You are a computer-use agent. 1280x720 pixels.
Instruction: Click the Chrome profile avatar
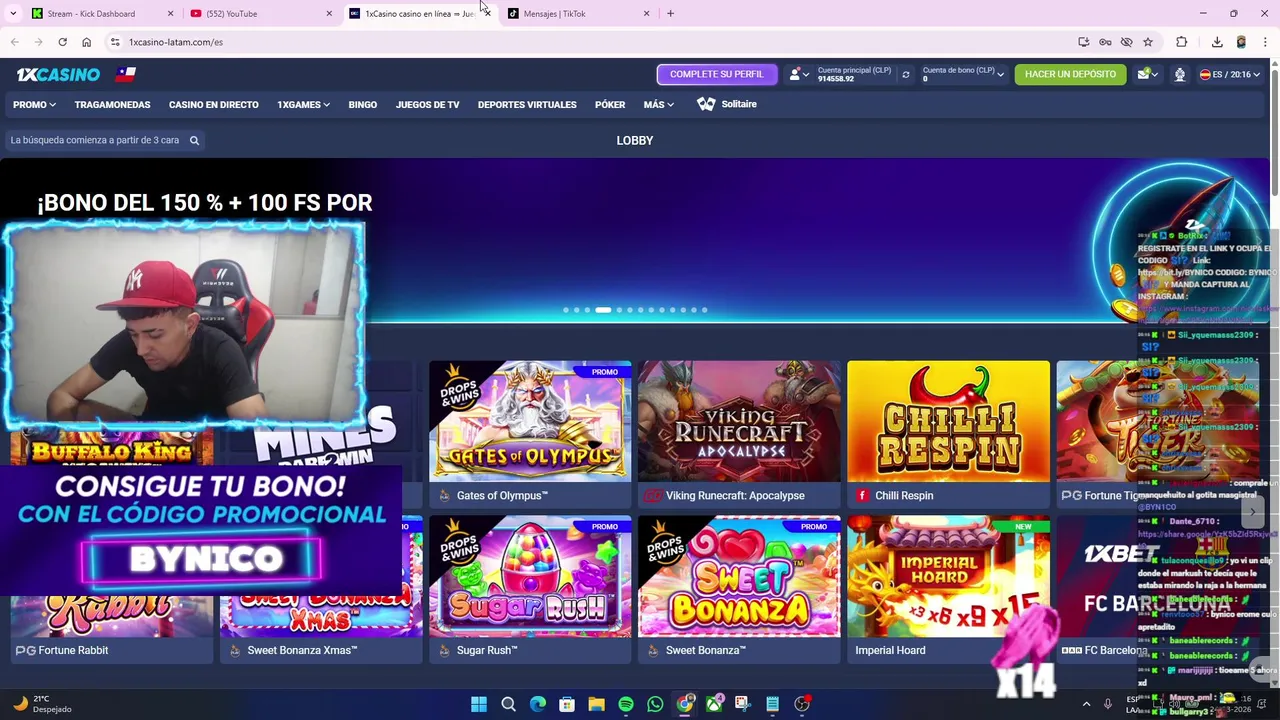pyautogui.click(x=1241, y=42)
